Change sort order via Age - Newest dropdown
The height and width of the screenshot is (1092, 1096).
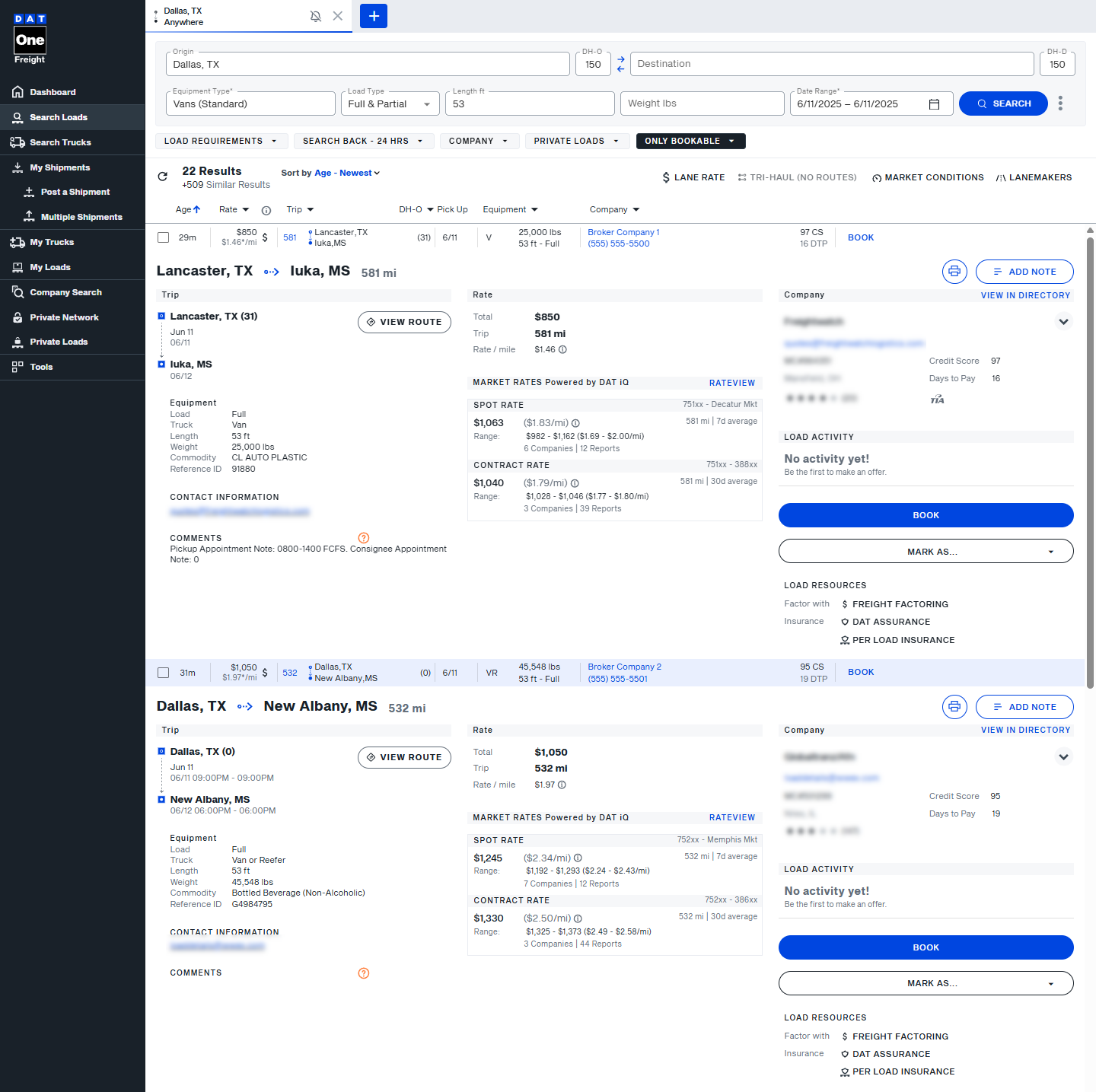pyautogui.click(x=347, y=173)
